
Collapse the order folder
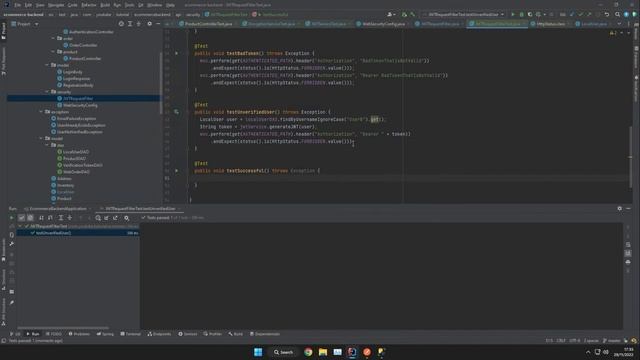click(53, 38)
